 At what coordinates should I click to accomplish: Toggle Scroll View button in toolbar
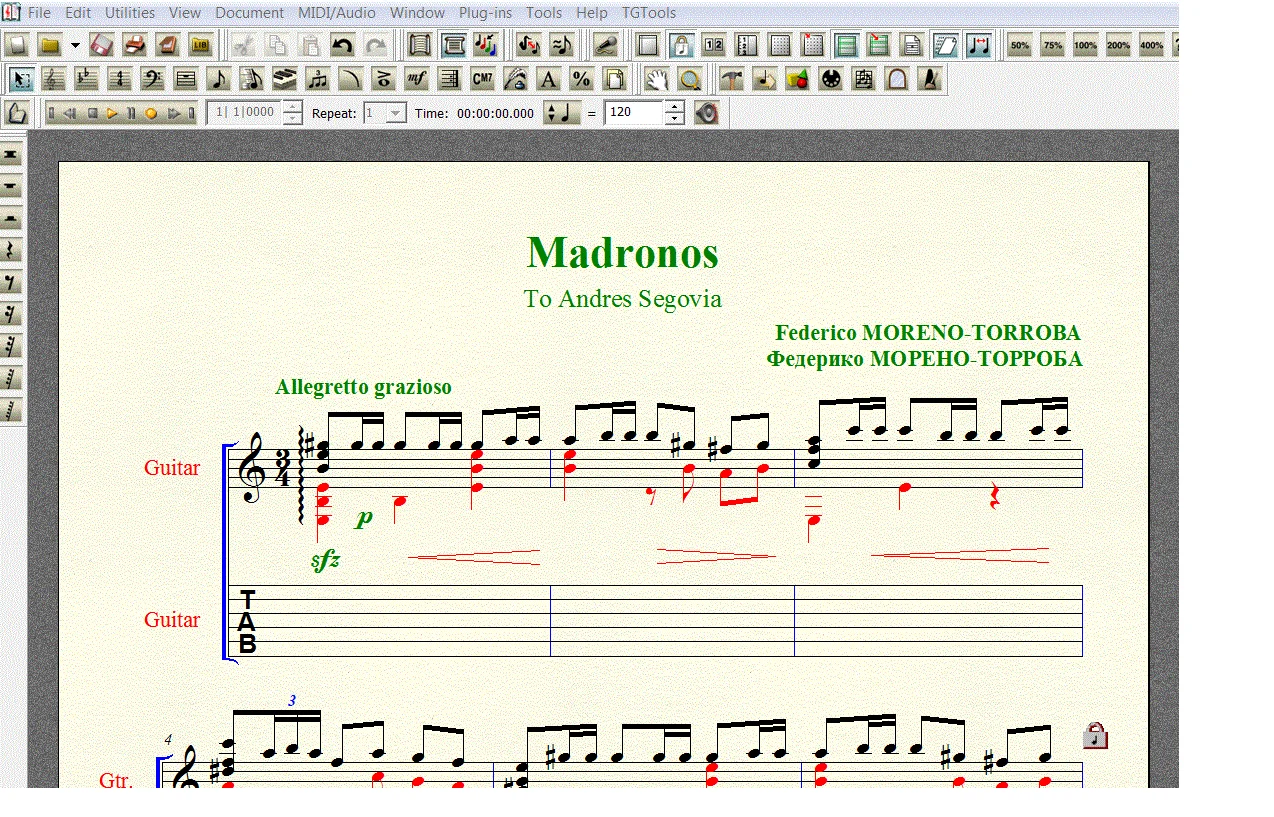point(453,45)
